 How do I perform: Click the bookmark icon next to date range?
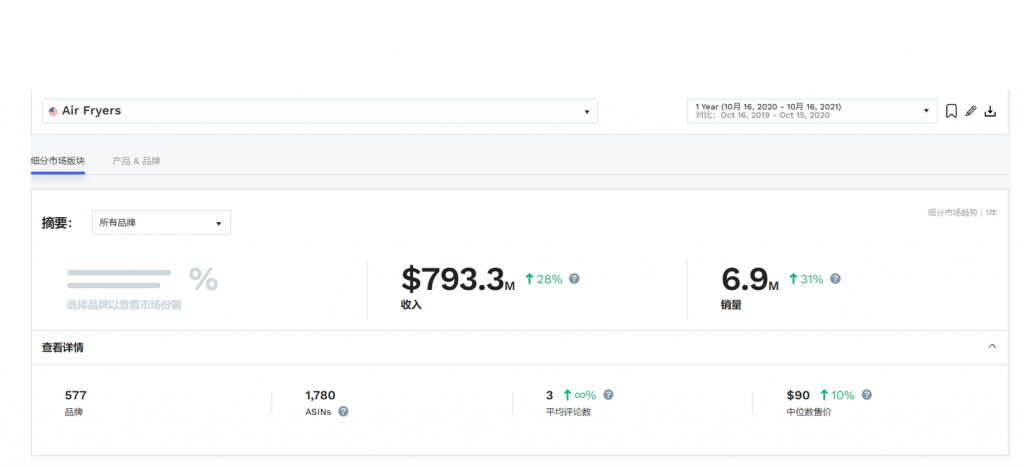coord(952,111)
